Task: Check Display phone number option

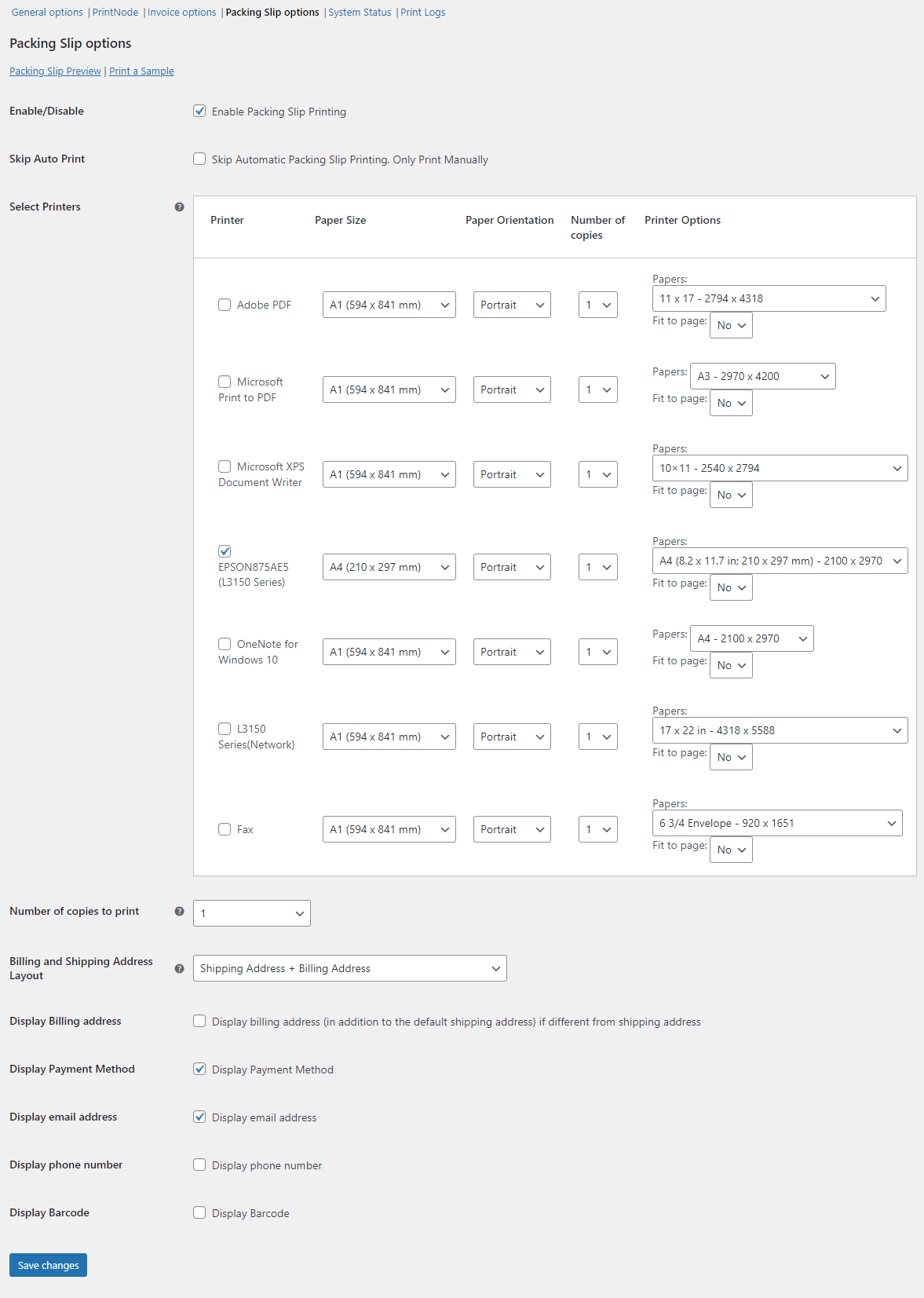Action: 199,1165
